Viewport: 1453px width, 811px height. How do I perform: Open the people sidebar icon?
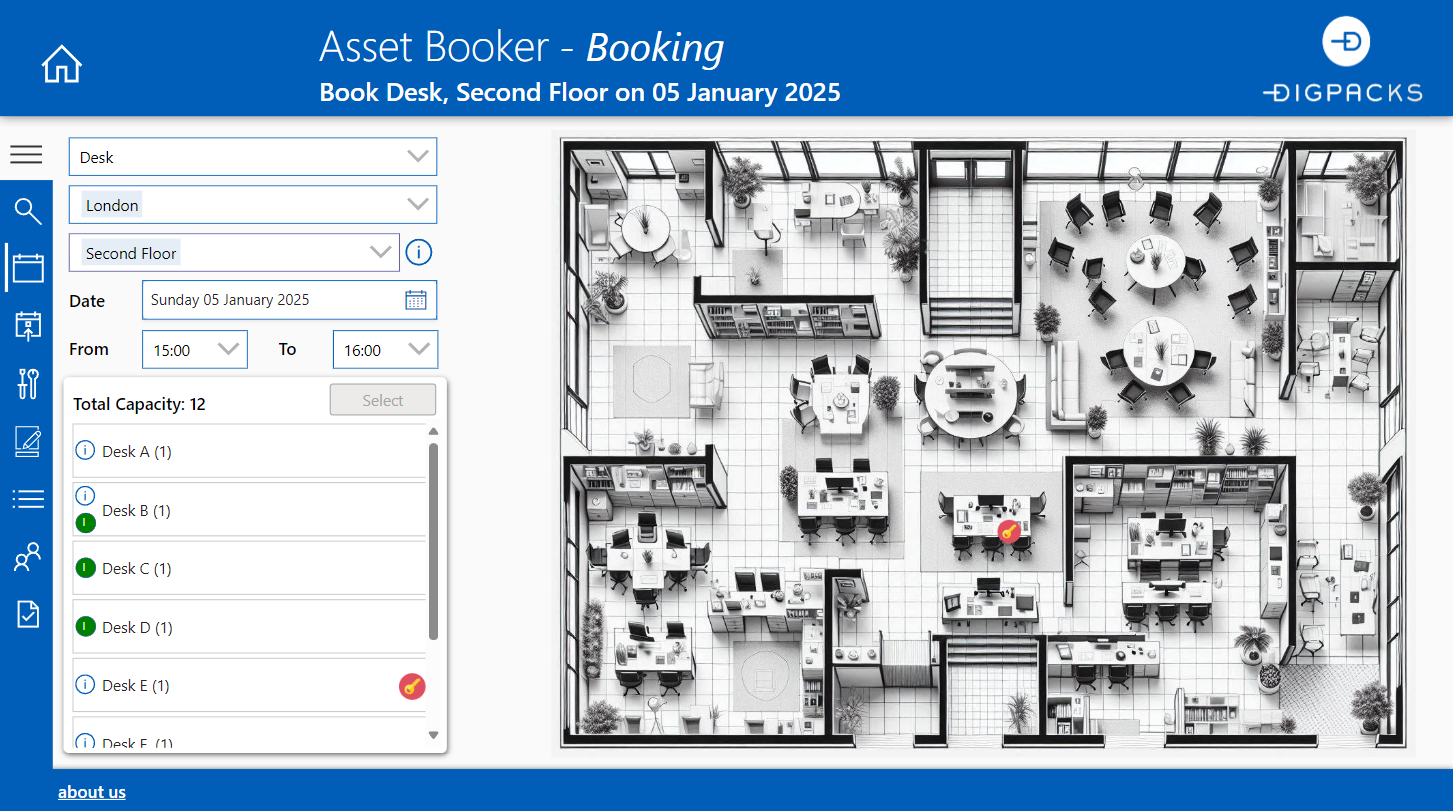tap(27, 557)
